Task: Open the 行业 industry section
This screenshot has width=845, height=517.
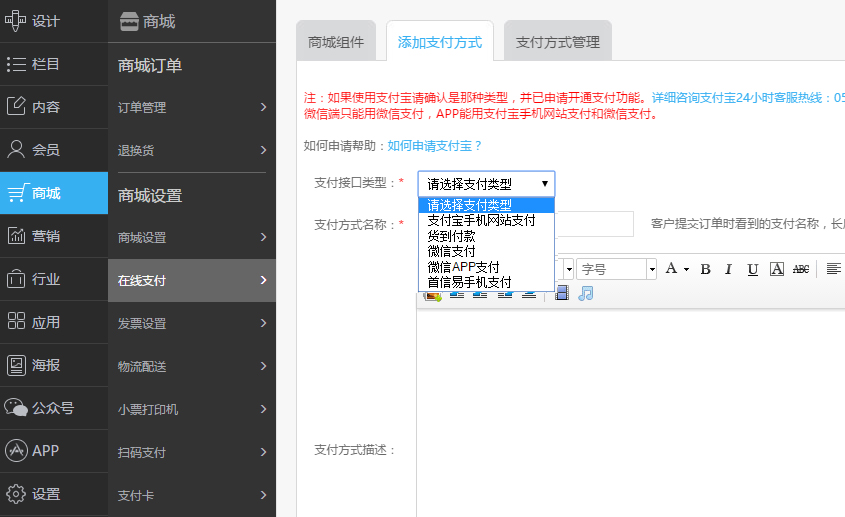Action: click(x=54, y=279)
